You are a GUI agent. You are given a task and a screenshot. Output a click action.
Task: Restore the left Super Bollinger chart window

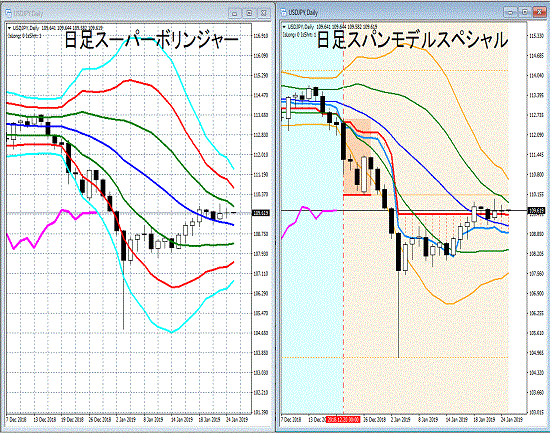[249, 13]
